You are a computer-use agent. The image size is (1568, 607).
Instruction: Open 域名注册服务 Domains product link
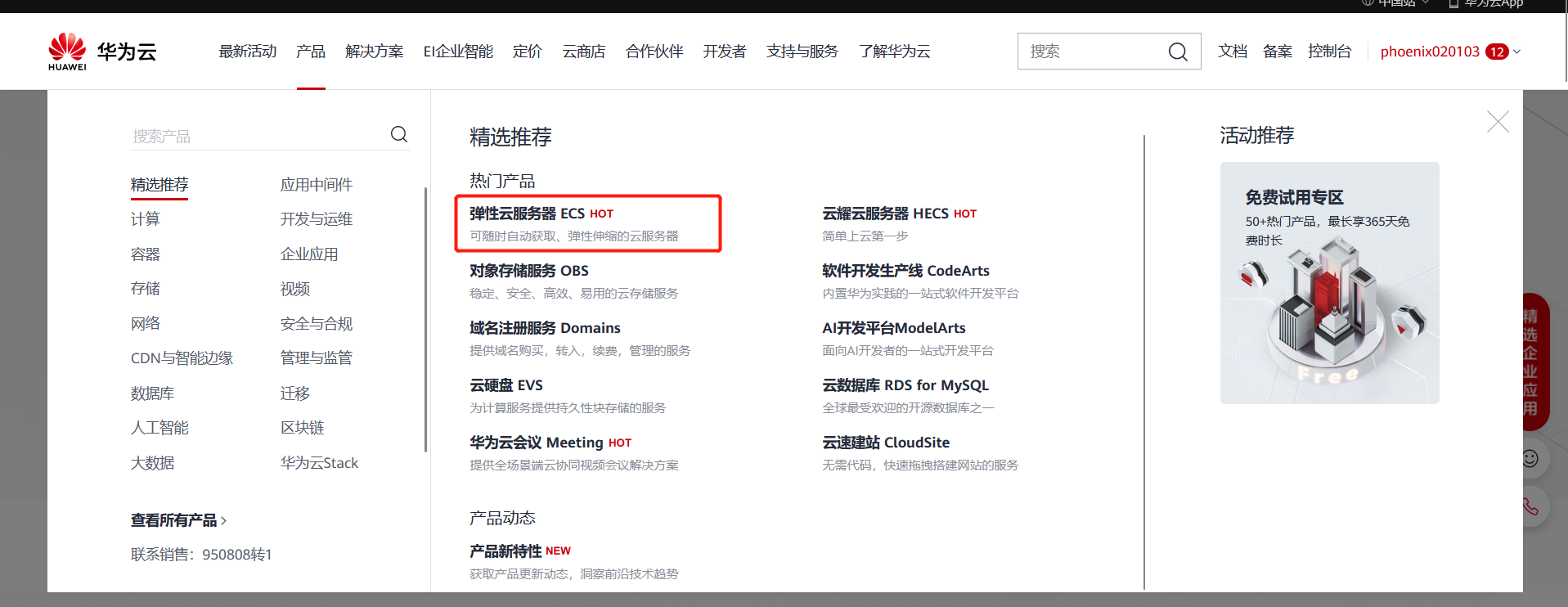[545, 328]
